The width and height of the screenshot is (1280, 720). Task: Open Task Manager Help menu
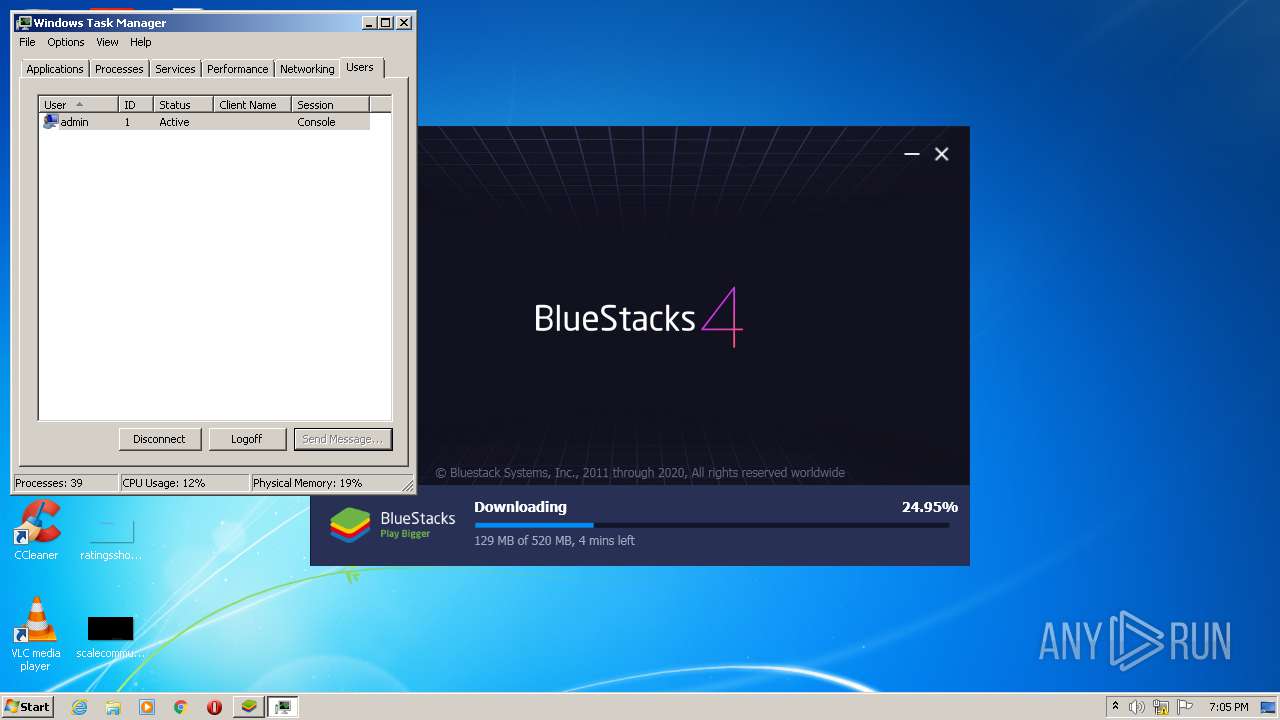141,42
